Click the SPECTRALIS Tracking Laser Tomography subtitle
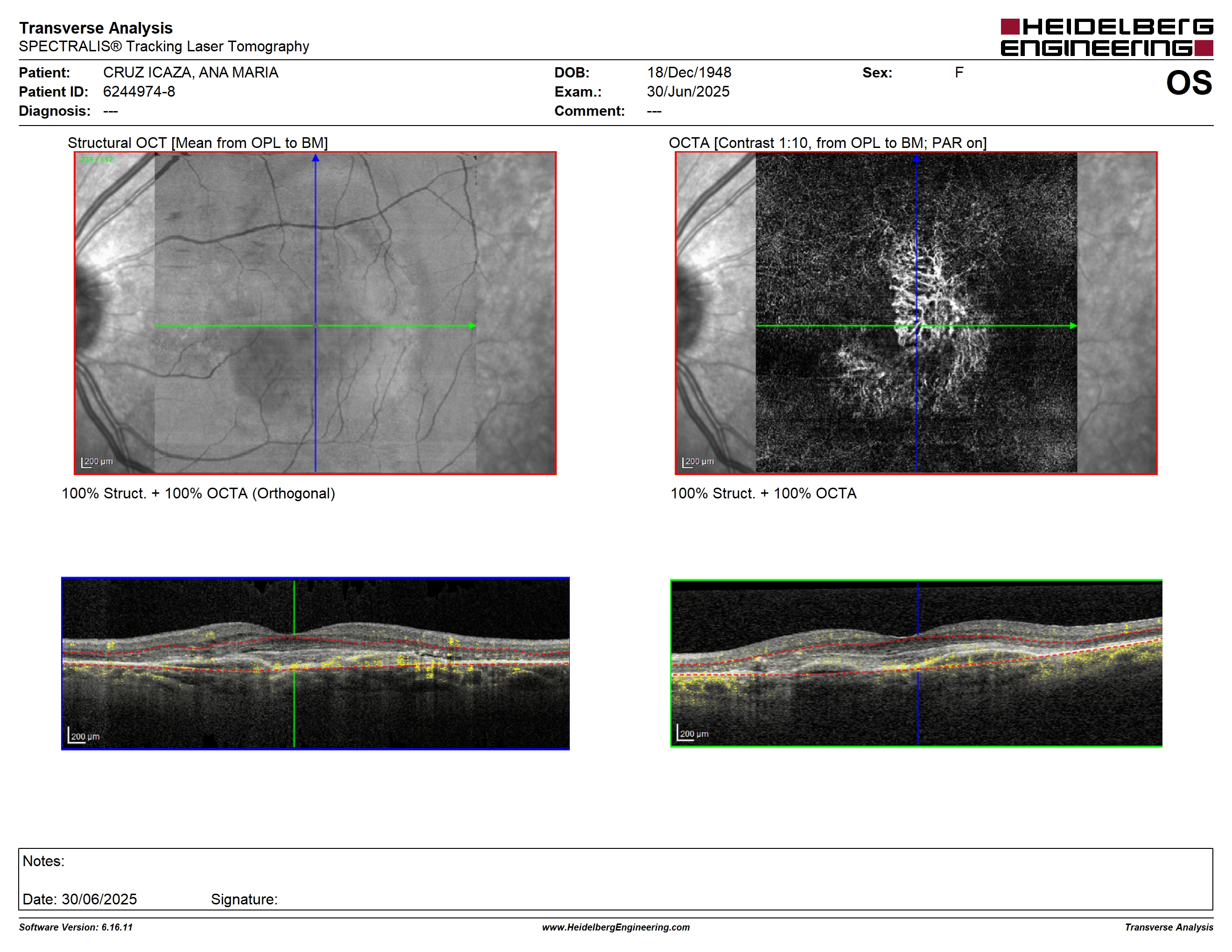 [x=164, y=46]
